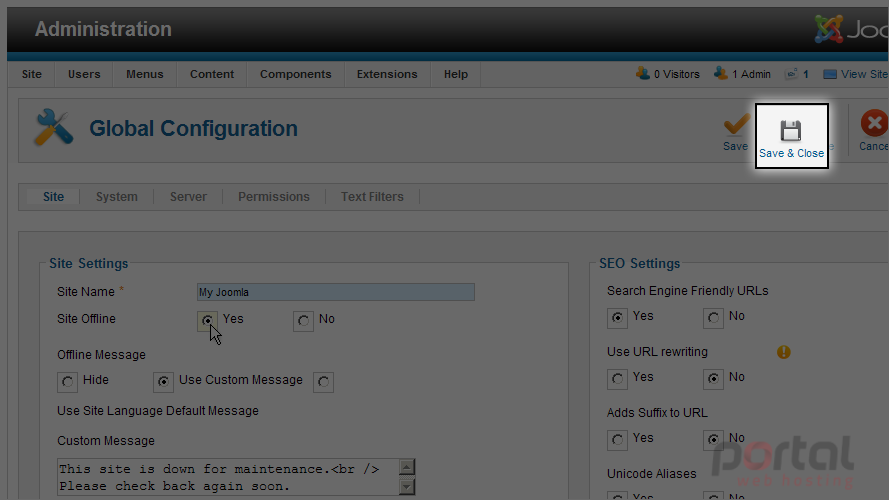Image resolution: width=889 pixels, height=500 pixels.
Task: Click Custom Message scrollbar down arrow
Action: tap(407, 486)
